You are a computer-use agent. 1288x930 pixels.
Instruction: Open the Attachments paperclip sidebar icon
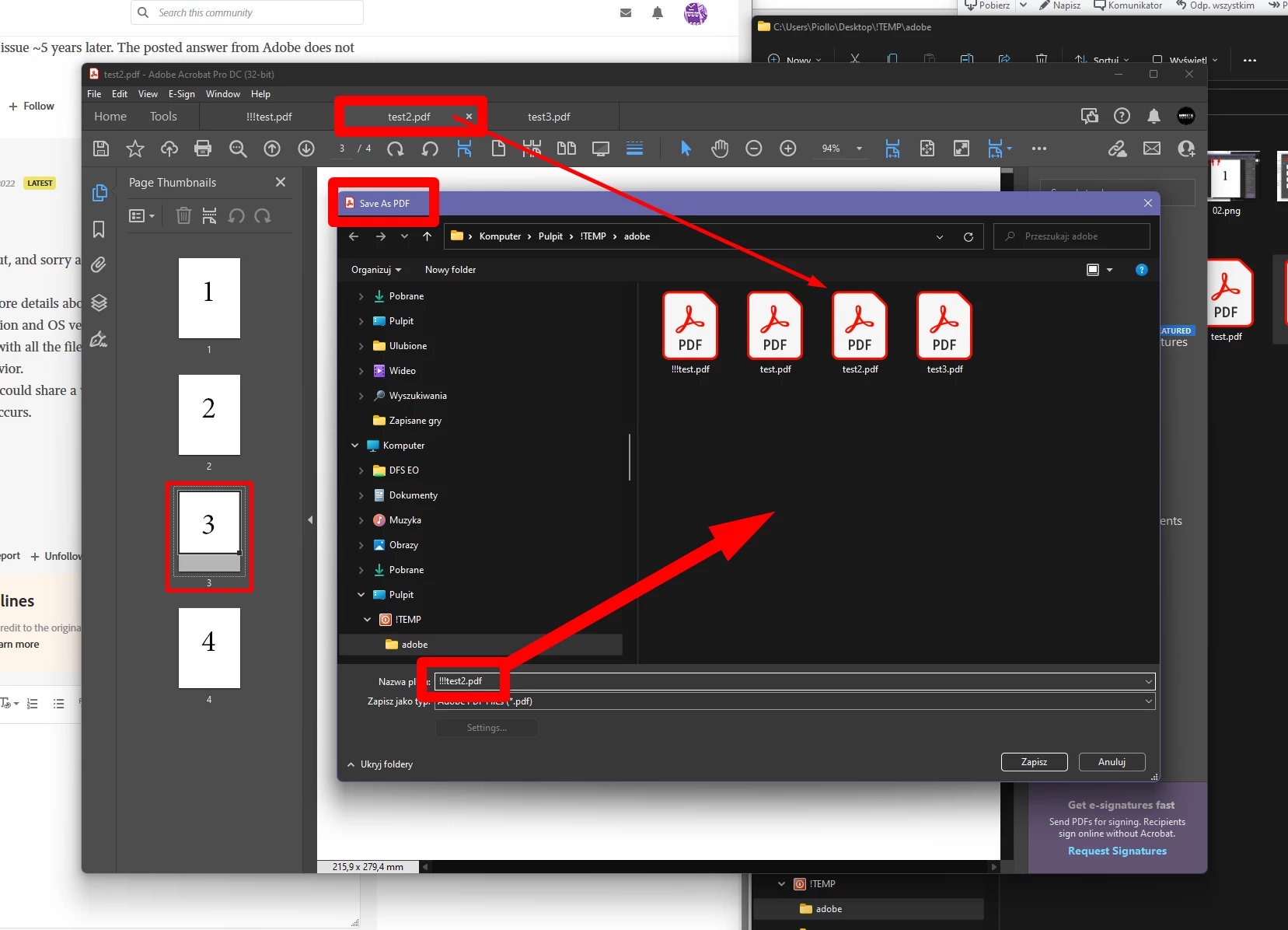(x=99, y=265)
